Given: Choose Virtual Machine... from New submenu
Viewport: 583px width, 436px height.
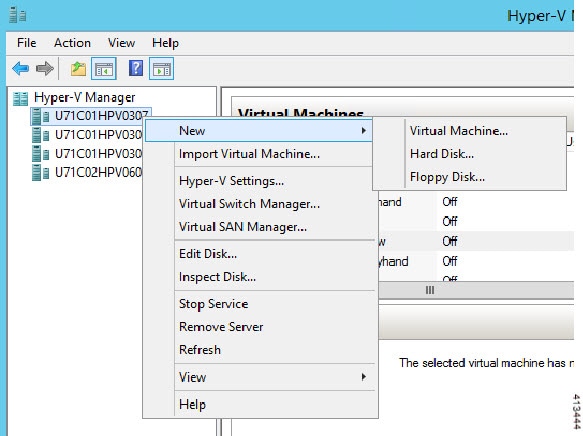Looking at the screenshot, I should [x=458, y=130].
